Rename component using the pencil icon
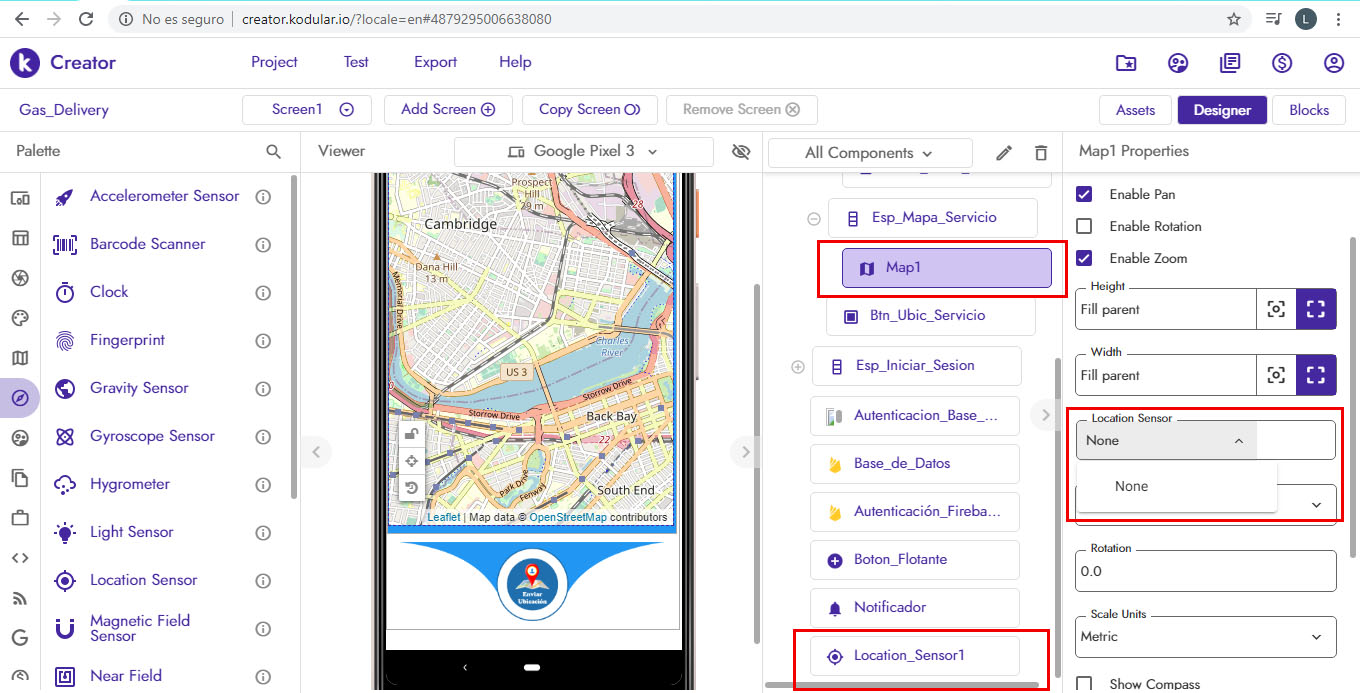The image size is (1360, 693). pyautogui.click(x=1003, y=151)
